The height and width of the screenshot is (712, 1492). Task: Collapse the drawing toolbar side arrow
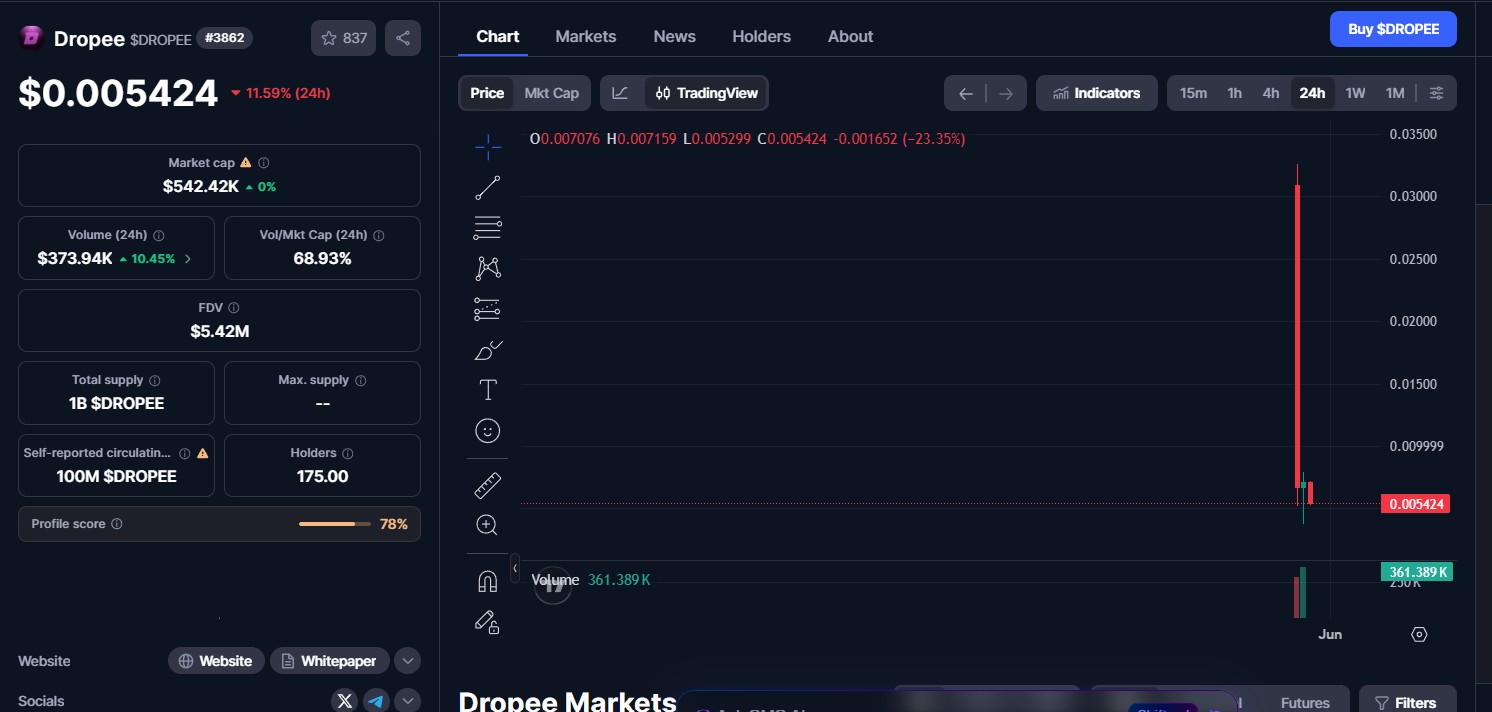click(x=515, y=568)
